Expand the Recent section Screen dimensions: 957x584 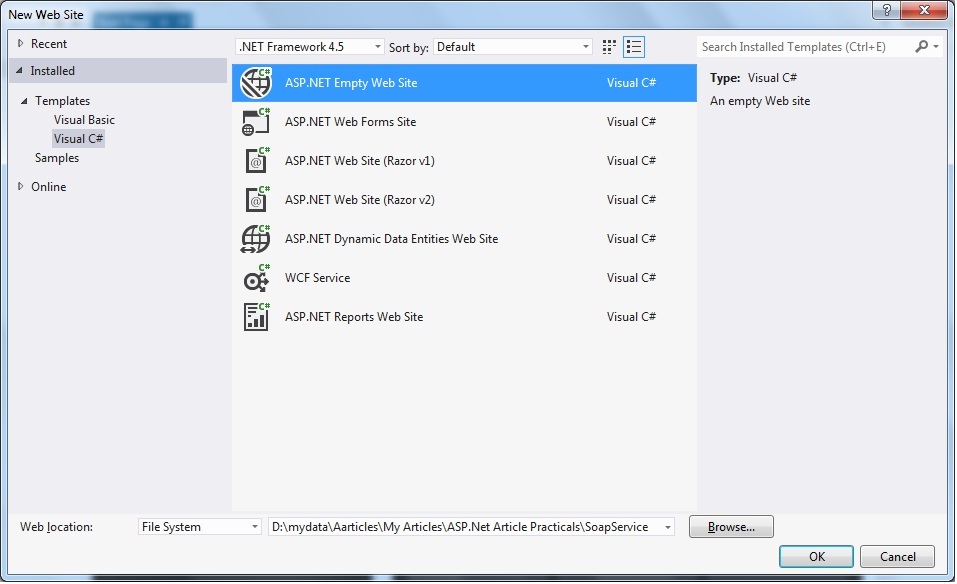click(x=20, y=44)
